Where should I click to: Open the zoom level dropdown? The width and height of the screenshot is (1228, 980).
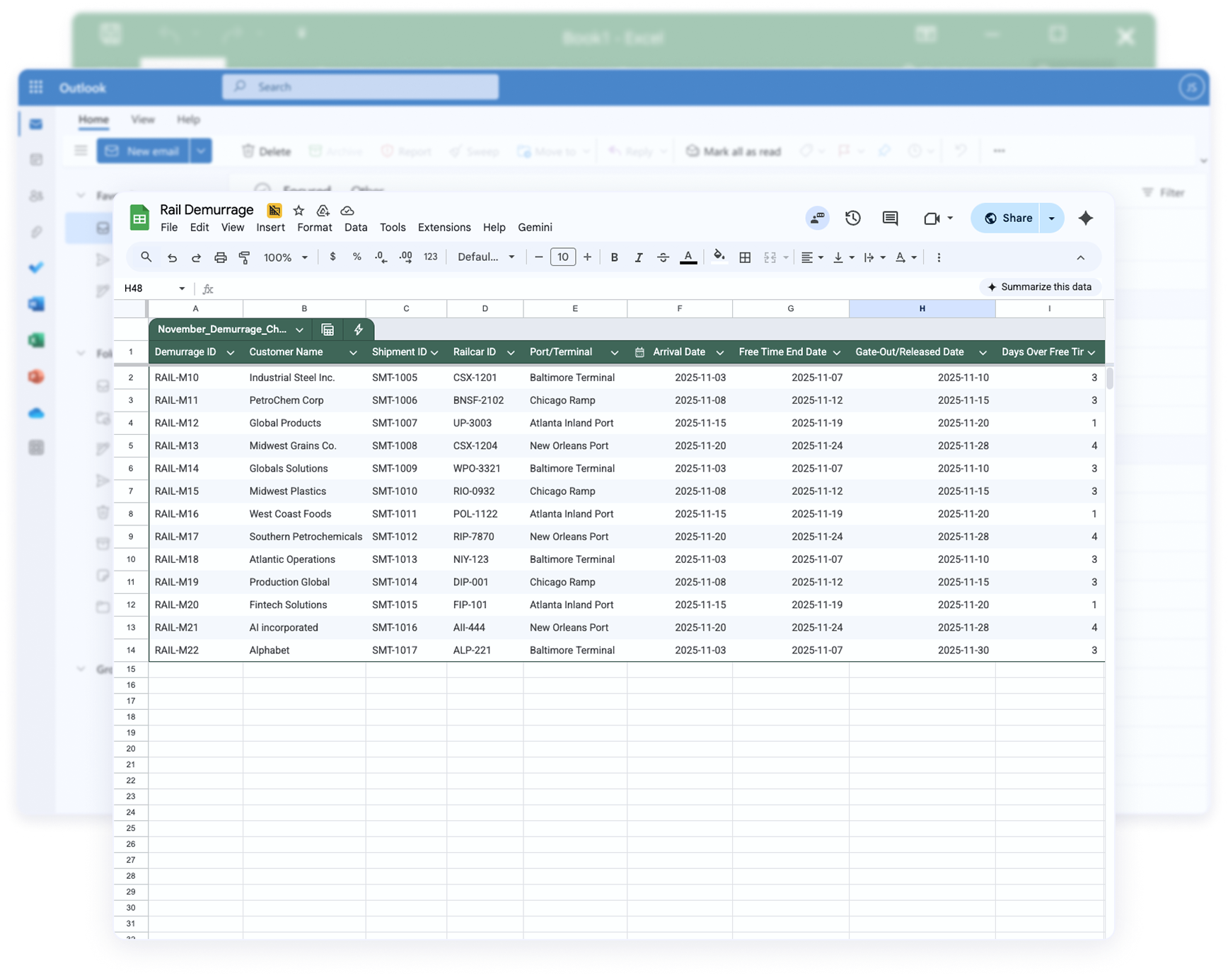pyautogui.click(x=286, y=257)
